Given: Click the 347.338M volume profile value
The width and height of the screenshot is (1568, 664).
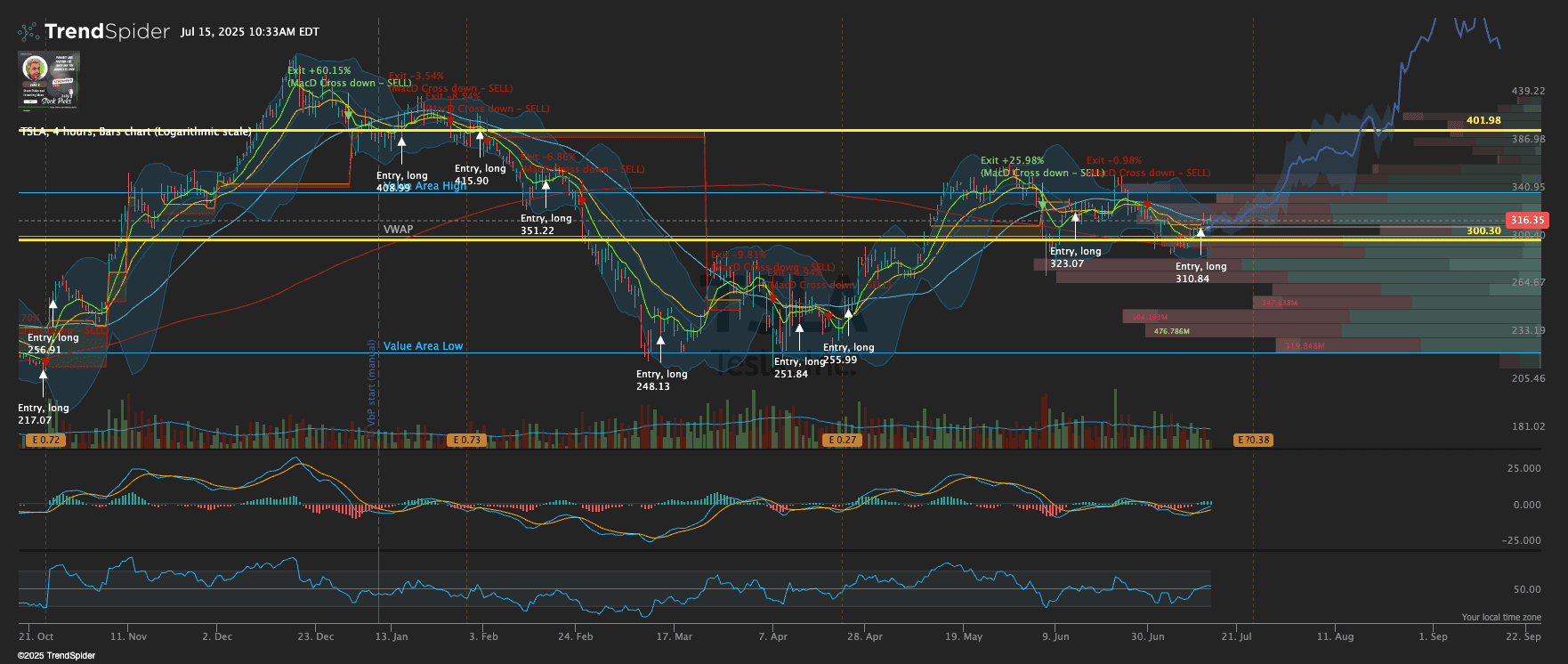Looking at the screenshot, I should [1279, 304].
